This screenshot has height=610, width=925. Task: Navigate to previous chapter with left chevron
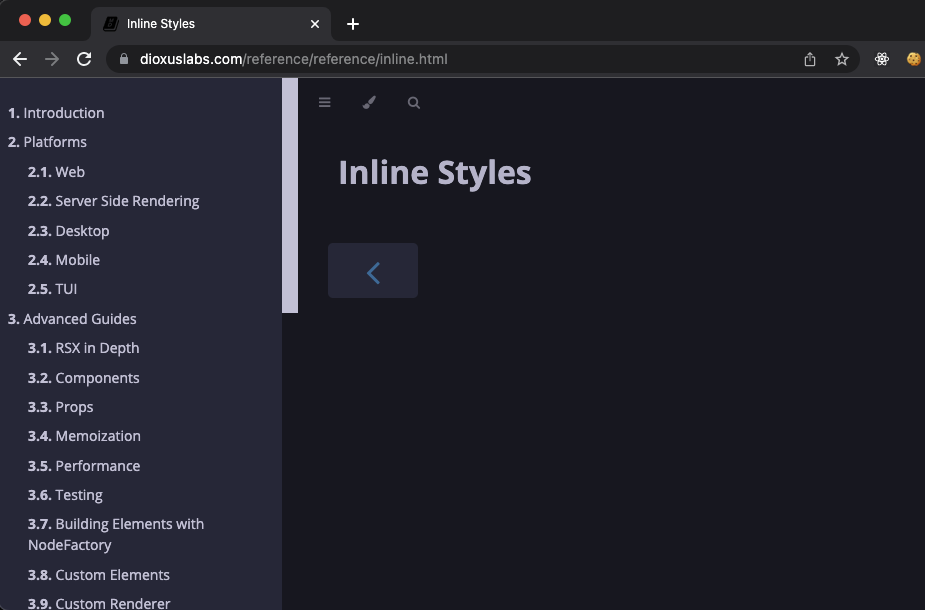(x=372, y=270)
